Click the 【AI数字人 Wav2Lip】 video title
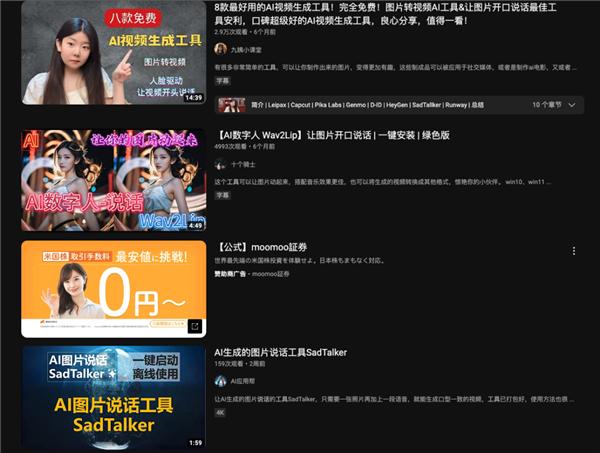 coord(332,135)
